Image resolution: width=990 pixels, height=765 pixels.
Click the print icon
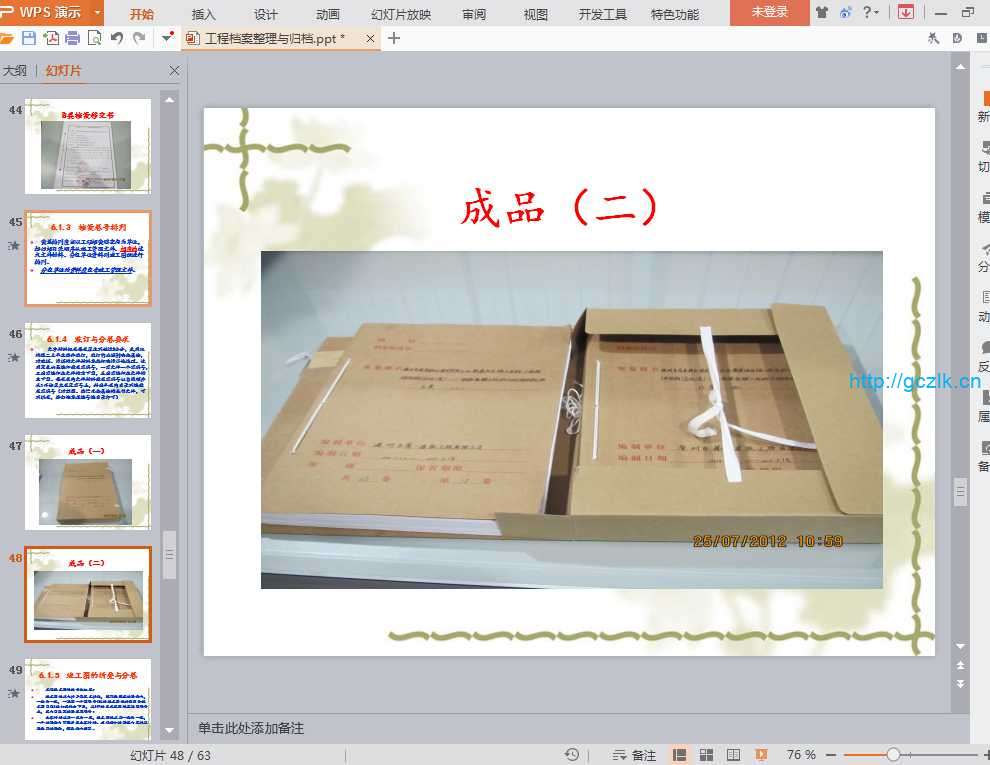73,39
